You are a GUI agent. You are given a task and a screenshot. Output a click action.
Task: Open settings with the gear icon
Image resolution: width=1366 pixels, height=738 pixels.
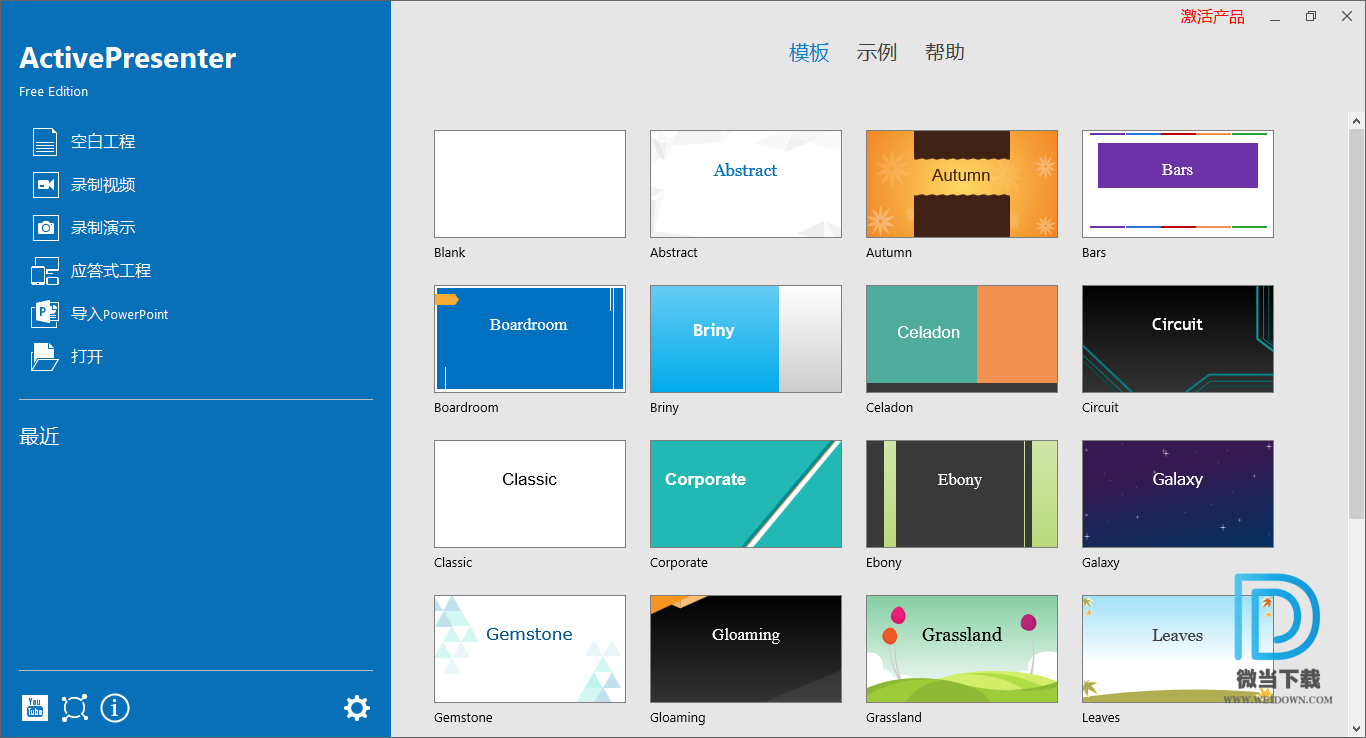(x=357, y=708)
